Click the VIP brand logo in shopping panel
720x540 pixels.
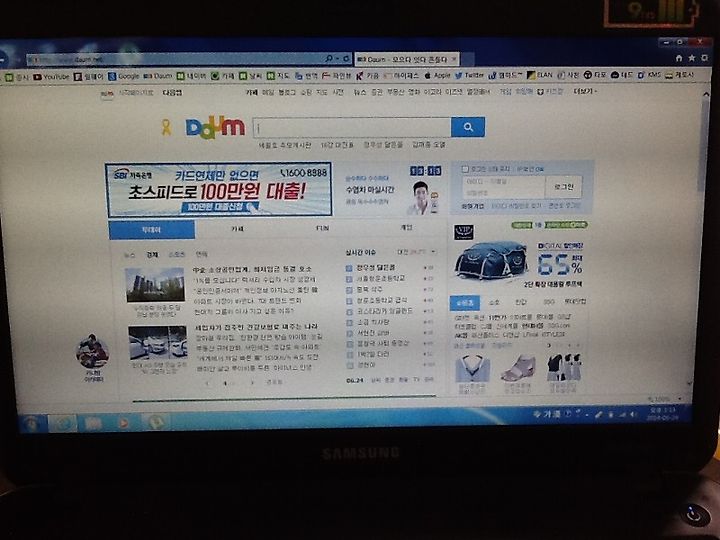tap(464, 232)
